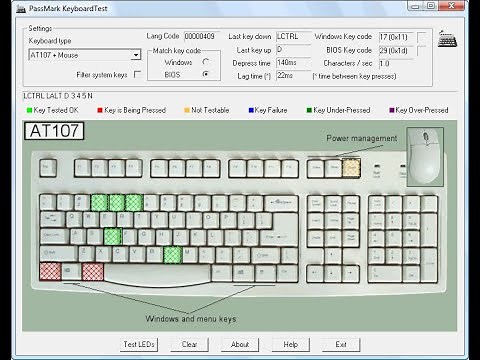Screen dimensions: 480x360
Task: Click the F4 key on the keyboard image
Action: click(x=134, y=168)
